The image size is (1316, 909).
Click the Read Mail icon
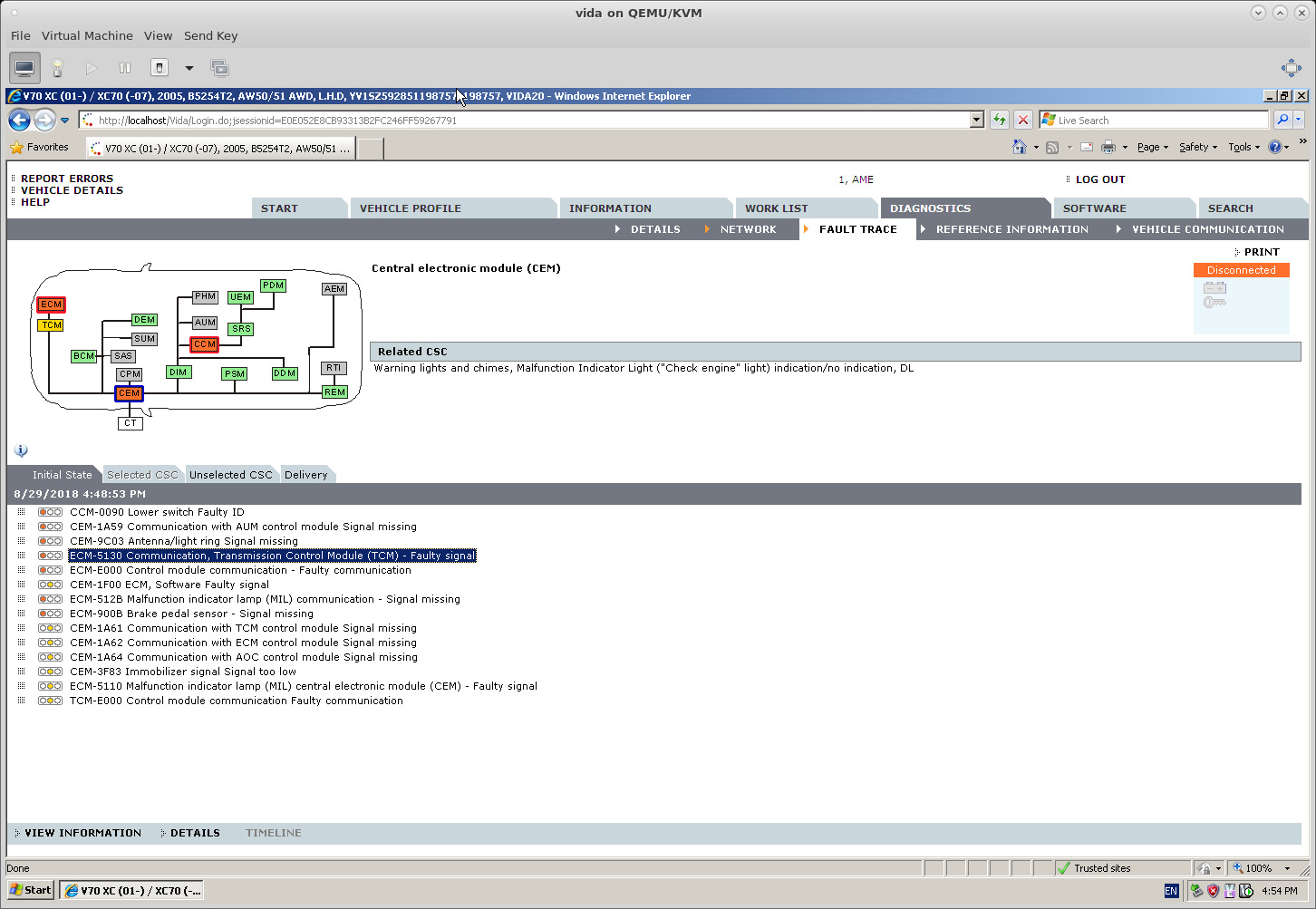(1086, 147)
